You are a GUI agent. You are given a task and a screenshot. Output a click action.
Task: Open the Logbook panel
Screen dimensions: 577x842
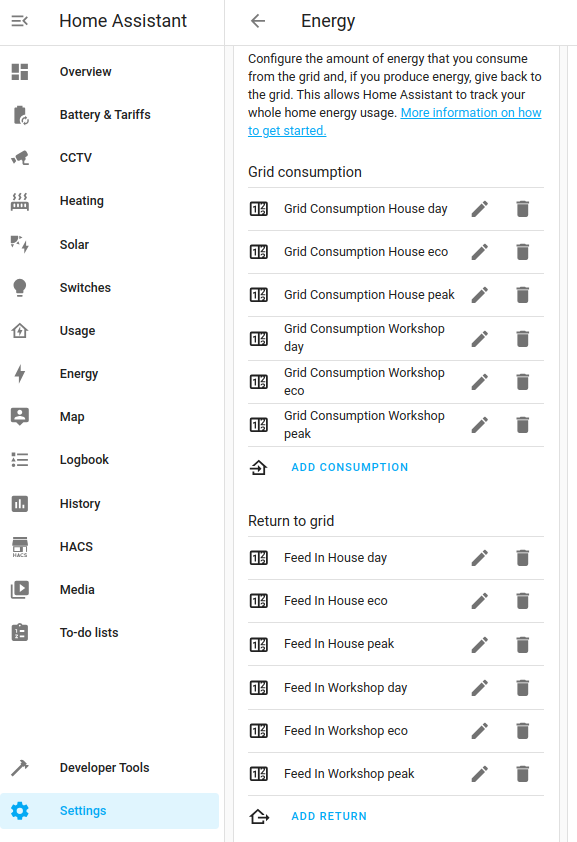point(109,460)
